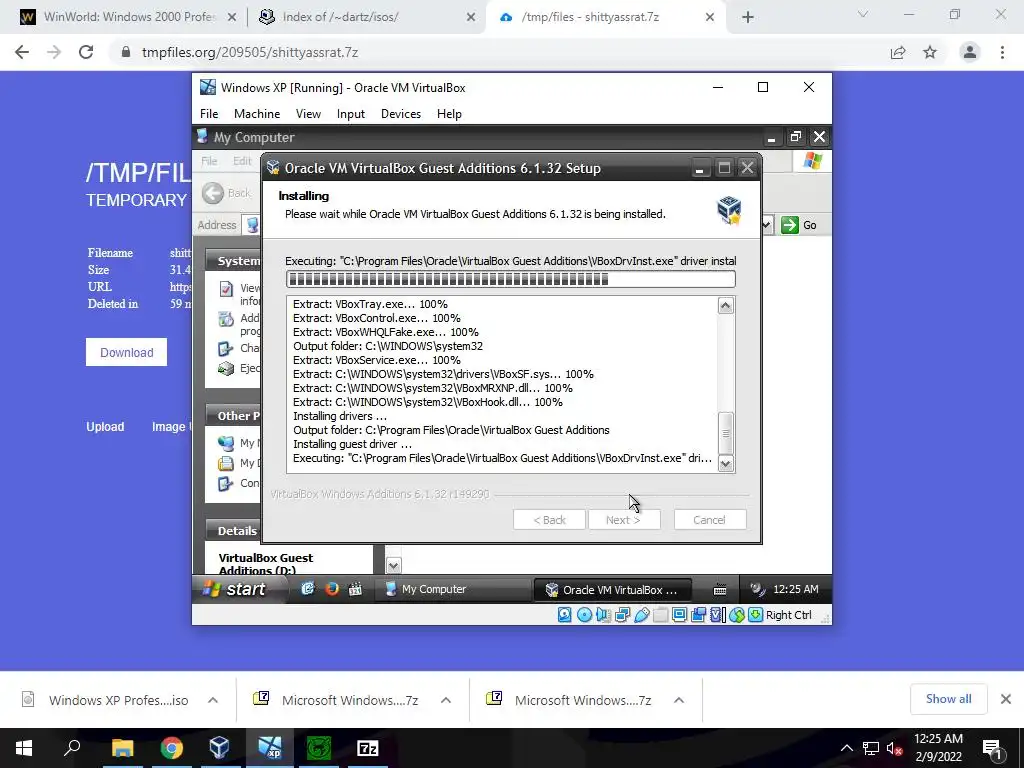Expand the Details panel chevron in My Computer
The height and width of the screenshot is (768, 1024).
tap(393, 565)
